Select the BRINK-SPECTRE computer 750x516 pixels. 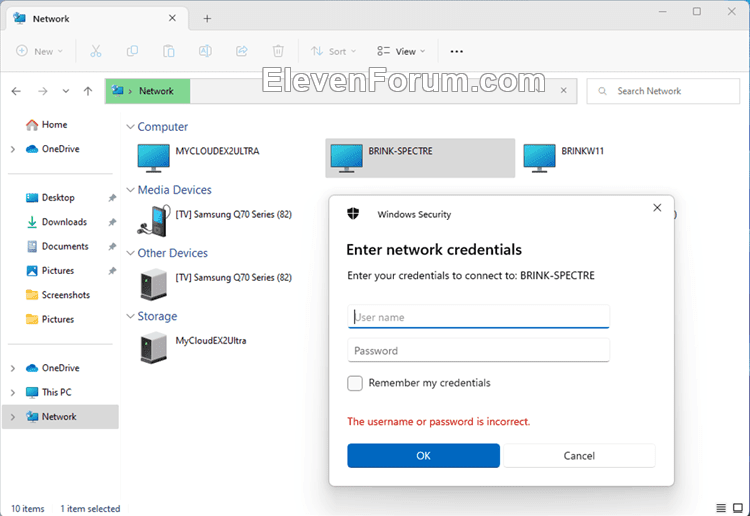[x=420, y=158]
